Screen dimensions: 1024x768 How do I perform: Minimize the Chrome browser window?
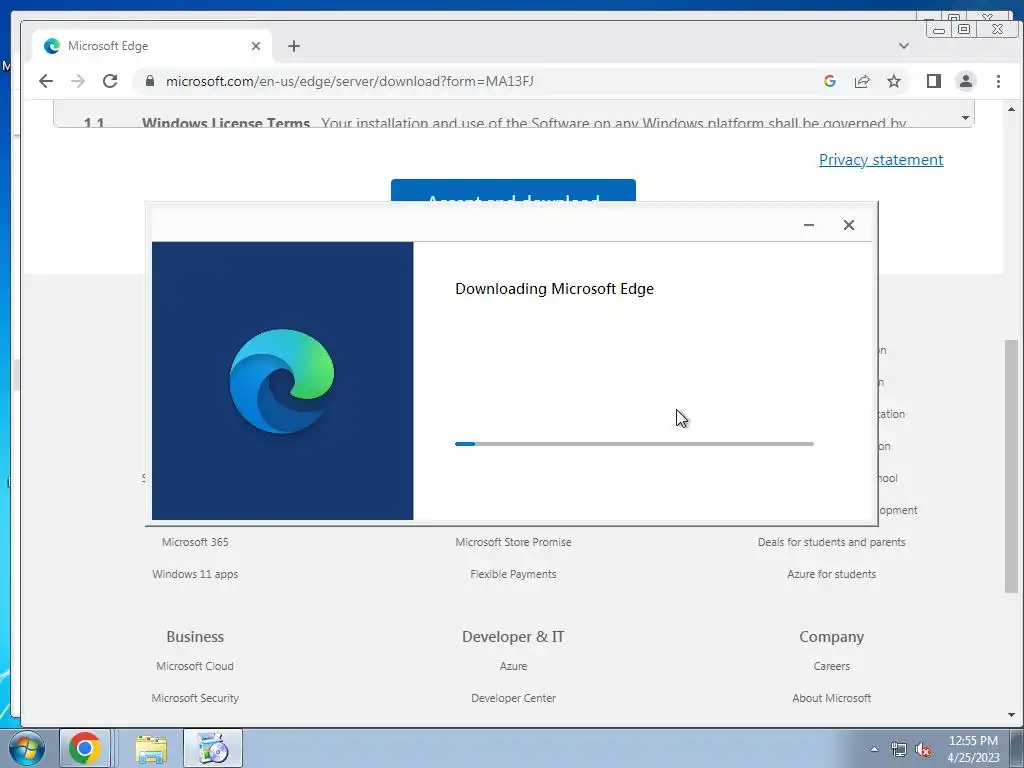(938, 29)
